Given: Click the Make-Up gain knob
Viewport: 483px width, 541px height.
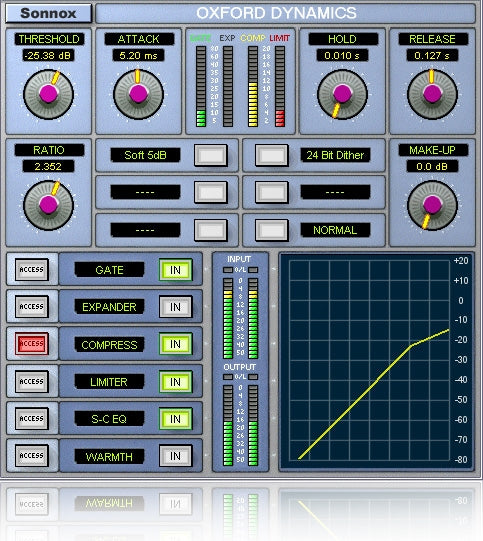Looking at the screenshot, I should 432,205.
